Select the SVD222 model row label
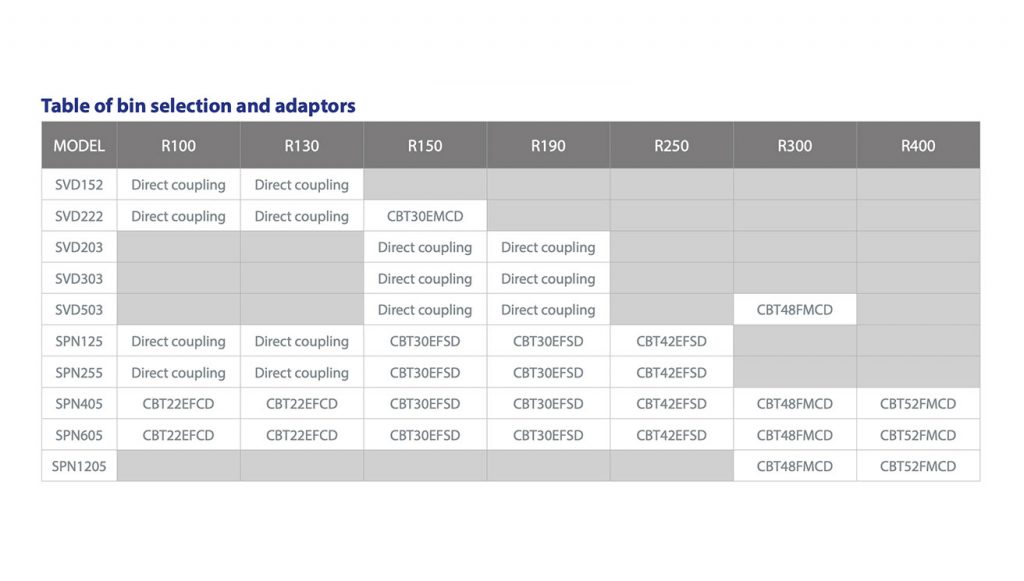Screen dimensions: 1024x581 [x=79, y=216]
